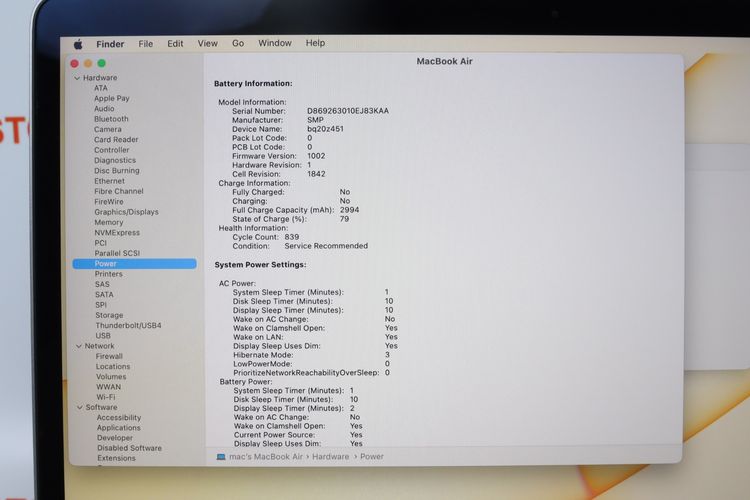Select FireWire in the sidebar
750x500 pixels.
pos(109,202)
